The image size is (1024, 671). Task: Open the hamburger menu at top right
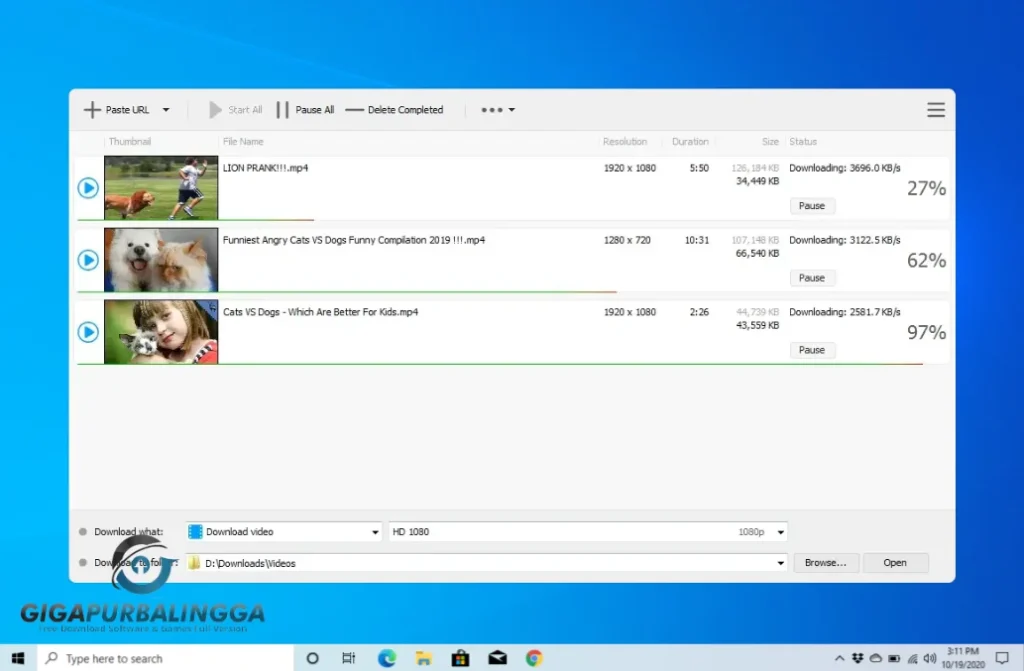pyautogui.click(x=936, y=110)
